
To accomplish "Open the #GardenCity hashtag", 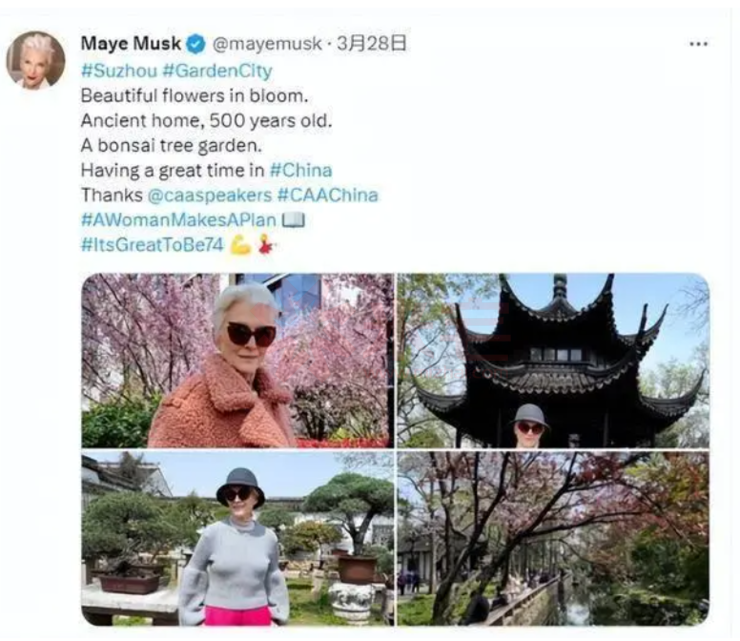I will pos(217,71).
